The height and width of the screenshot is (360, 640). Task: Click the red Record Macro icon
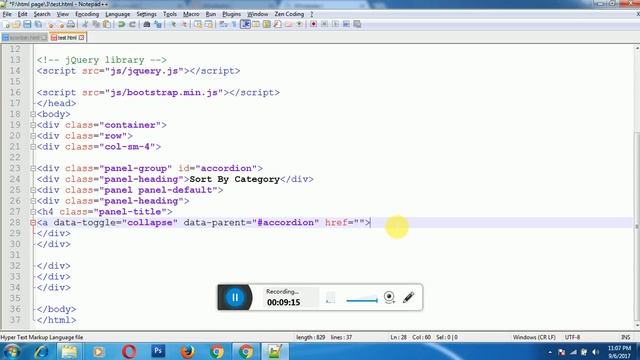tap(313, 24)
